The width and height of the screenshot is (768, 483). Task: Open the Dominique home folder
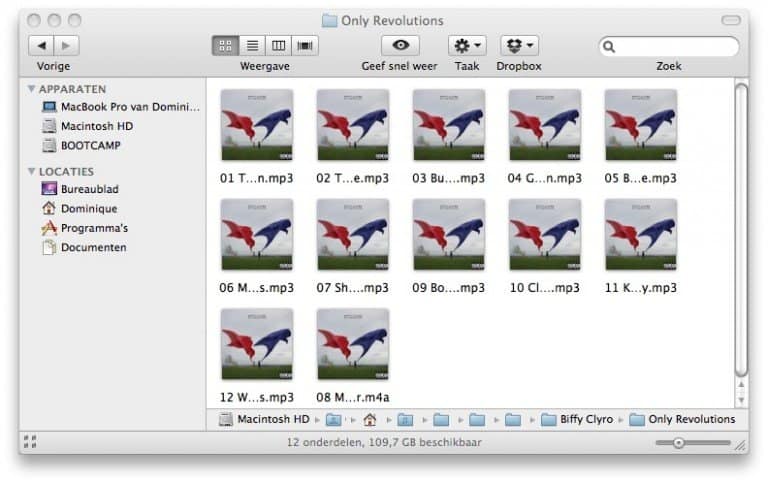(x=79, y=209)
